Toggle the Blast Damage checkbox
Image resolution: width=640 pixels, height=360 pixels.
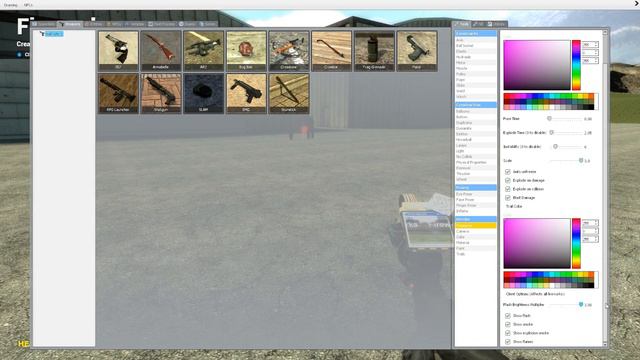click(x=508, y=198)
